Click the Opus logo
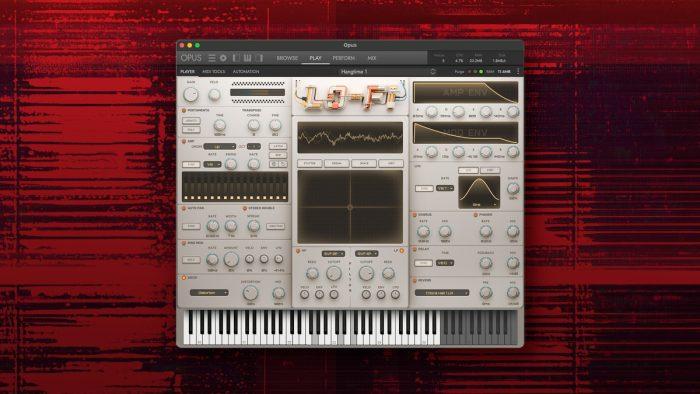700x394 pixels. point(191,58)
